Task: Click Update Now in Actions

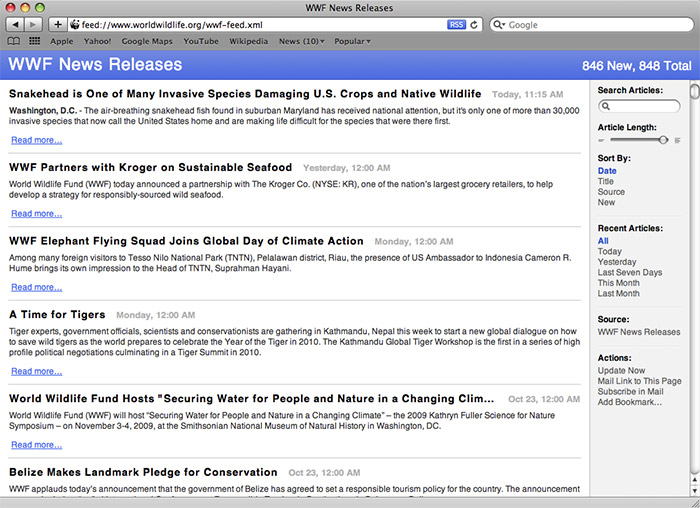Action: tap(621, 371)
